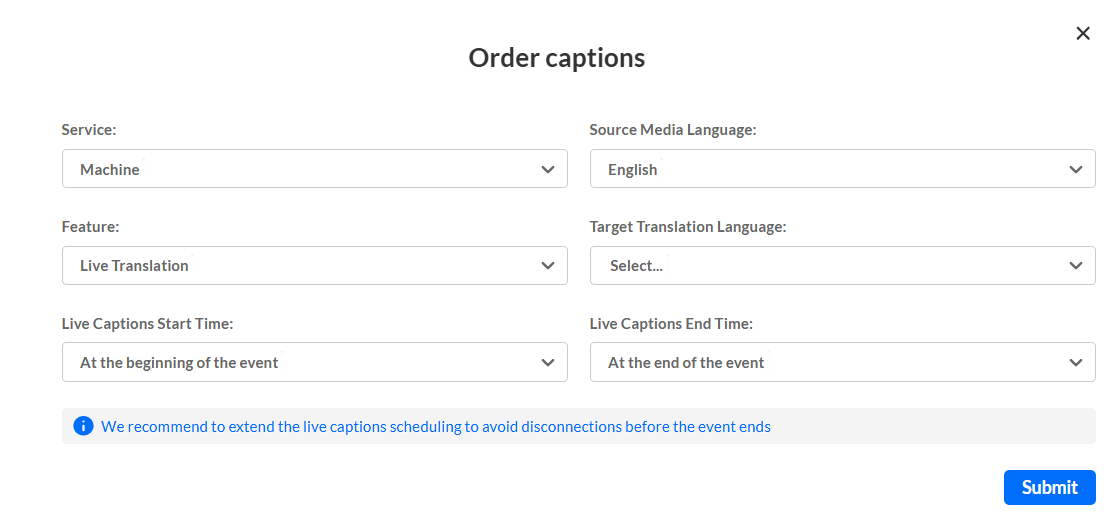Change the English source language selection
This screenshot has width=1114, height=531.
tap(828, 169)
